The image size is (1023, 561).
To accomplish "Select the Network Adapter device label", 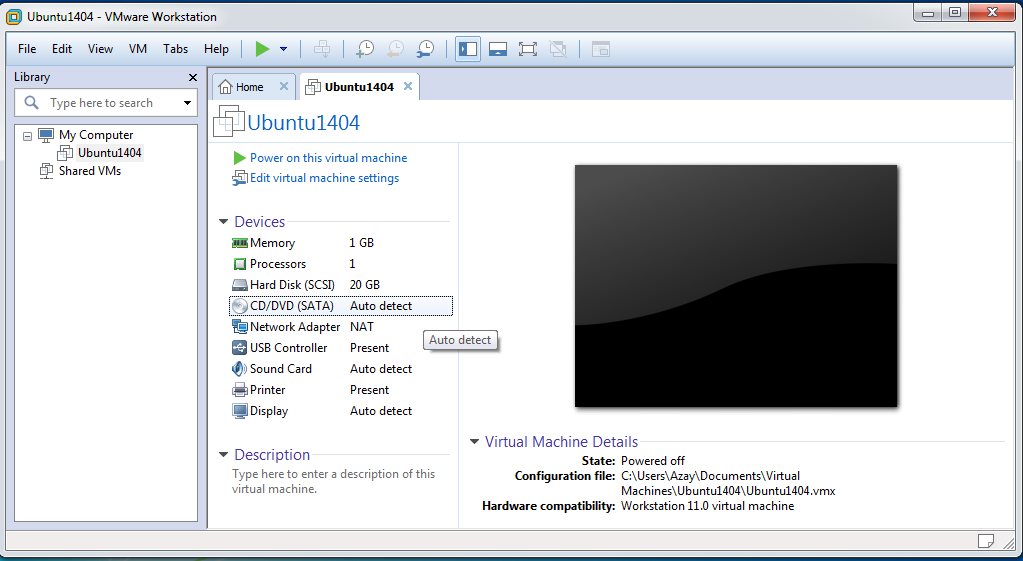I will click(x=295, y=327).
